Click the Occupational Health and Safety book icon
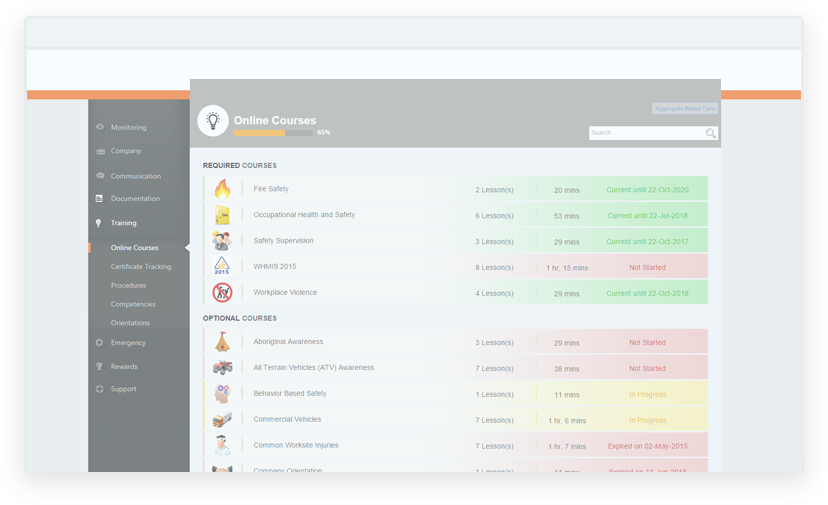This screenshot has width=828, height=505. tap(222, 214)
